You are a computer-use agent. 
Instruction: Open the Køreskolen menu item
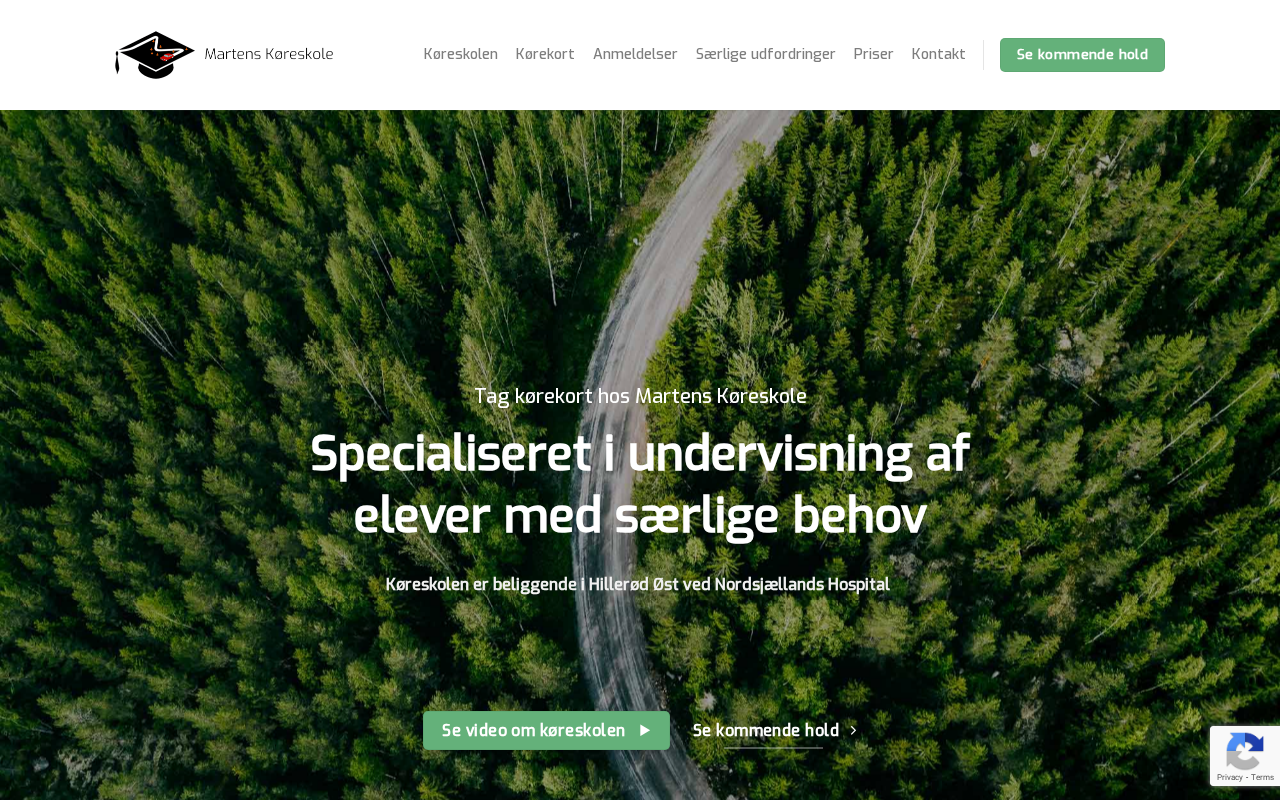pos(460,54)
